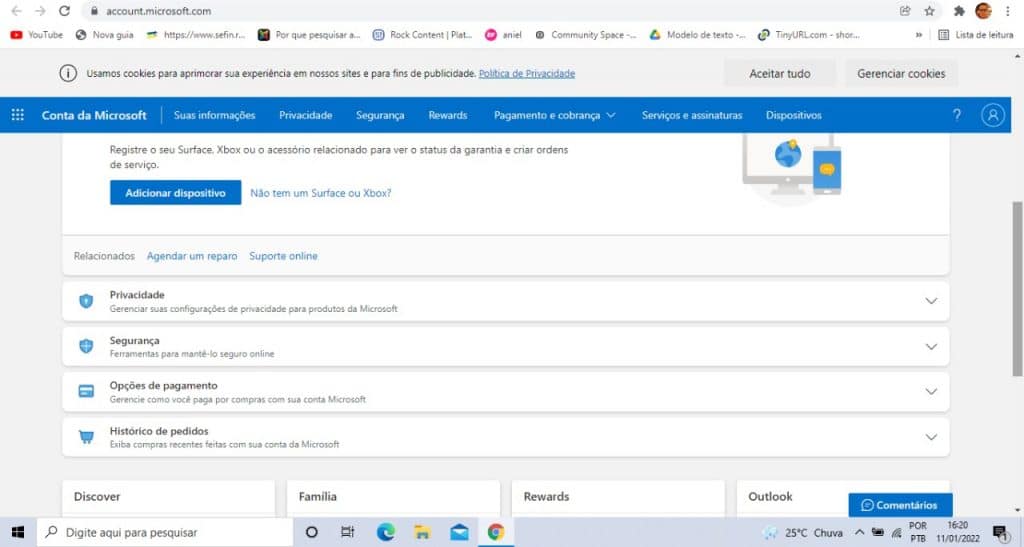This screenshot has width=1024, height=547.
Task: Open the TinyURL.com bookmark
Action: (808, 35)
